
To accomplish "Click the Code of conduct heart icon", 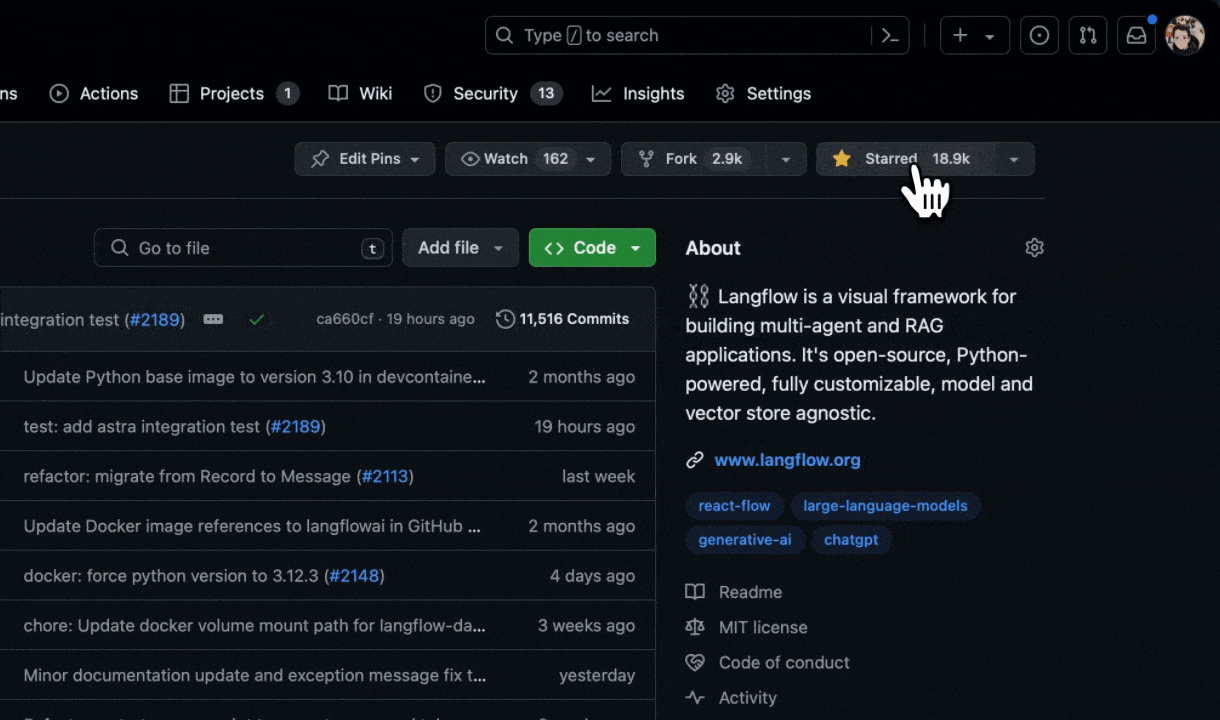I will coord(695,662).
